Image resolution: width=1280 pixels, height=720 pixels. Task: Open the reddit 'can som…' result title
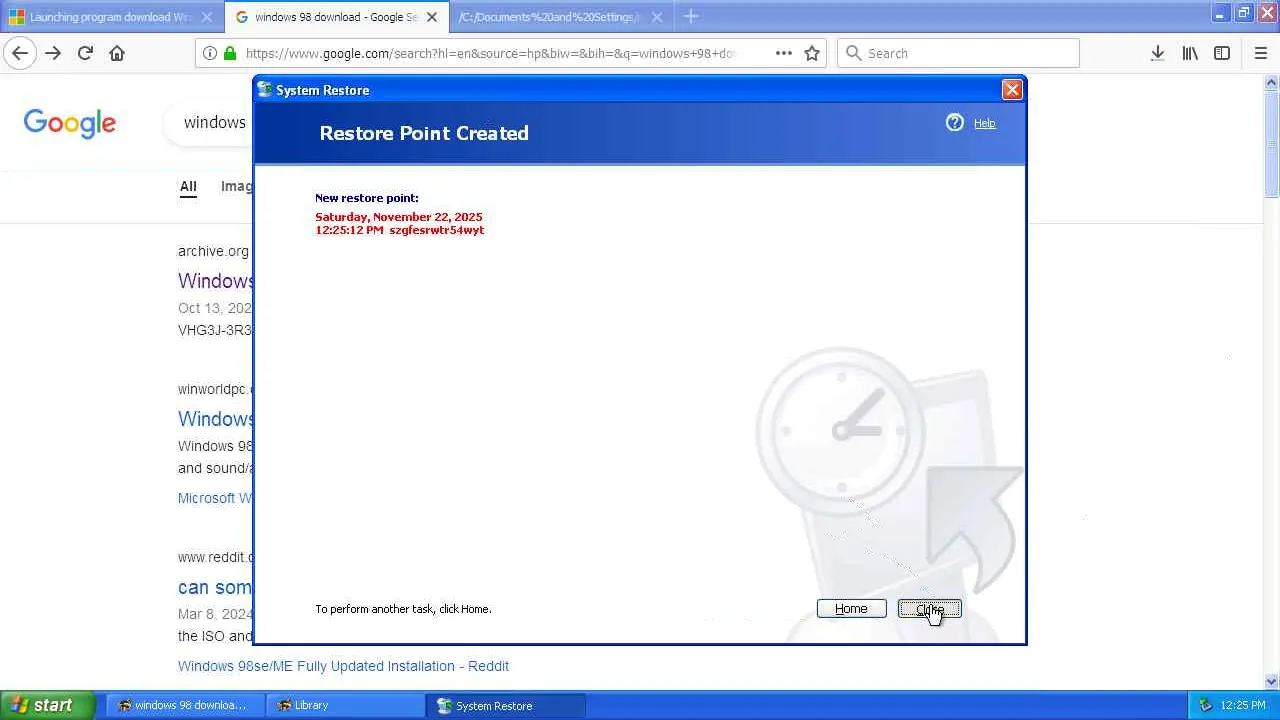[215, 587]
